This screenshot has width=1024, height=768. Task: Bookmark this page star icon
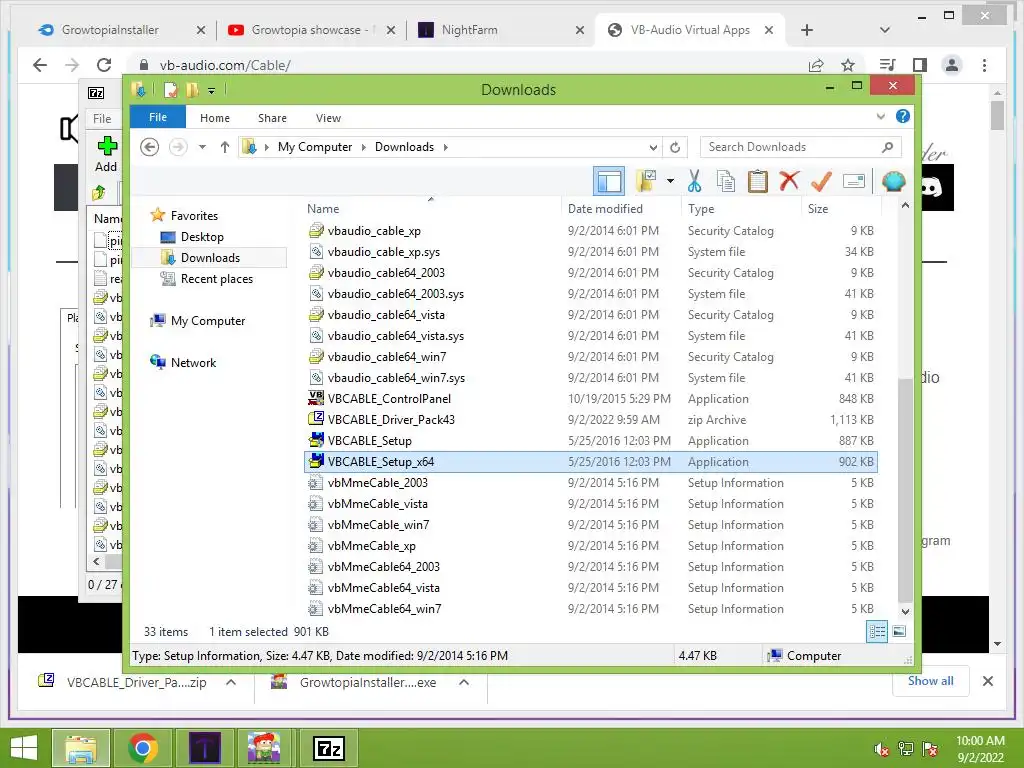coord(848,65)
